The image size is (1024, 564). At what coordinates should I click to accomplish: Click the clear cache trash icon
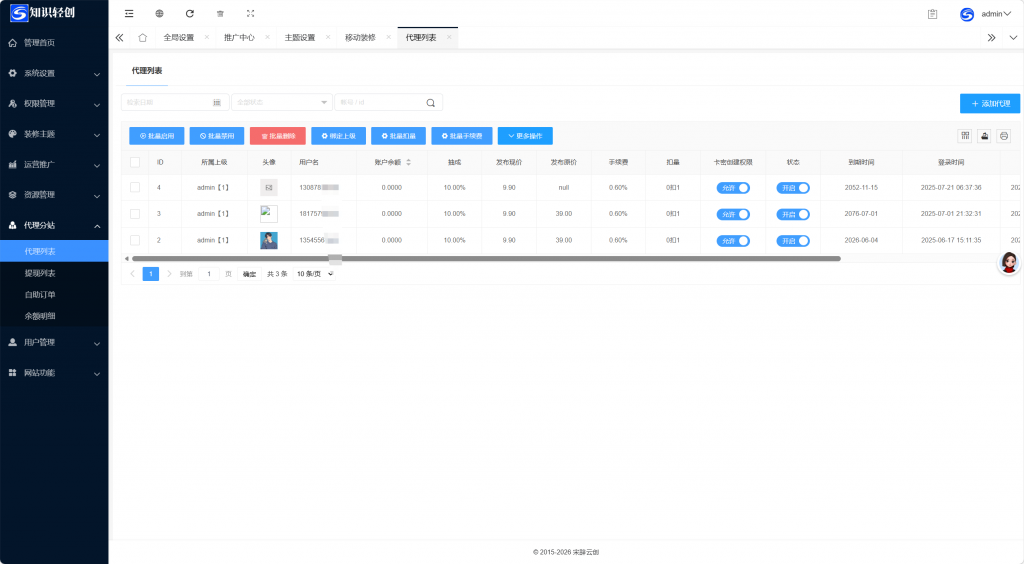tap(220, 14)
